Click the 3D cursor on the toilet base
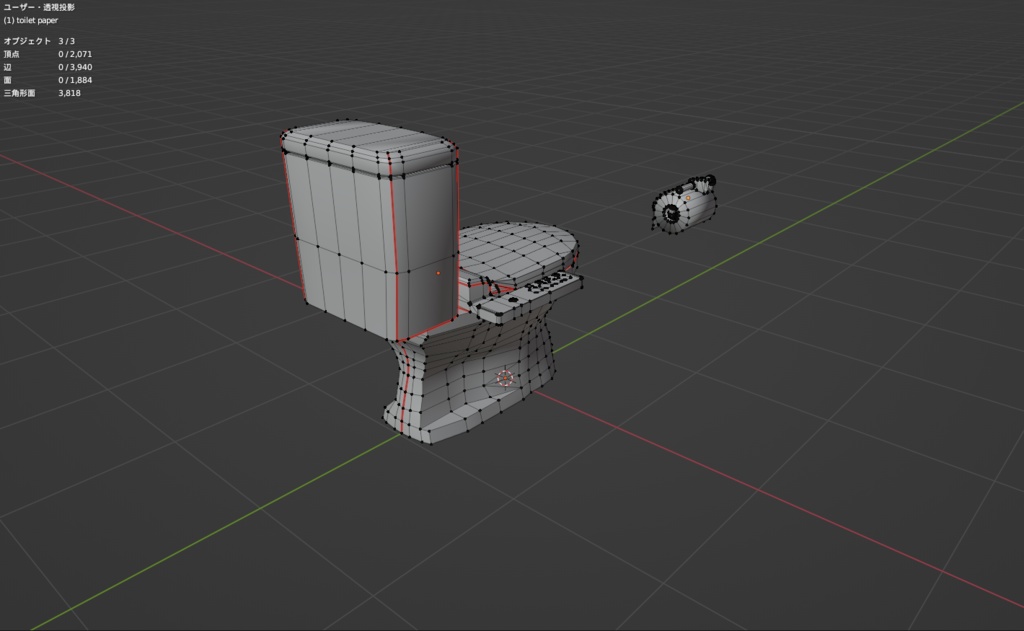The image size is (1024, 631). click(x=505, y=376)
